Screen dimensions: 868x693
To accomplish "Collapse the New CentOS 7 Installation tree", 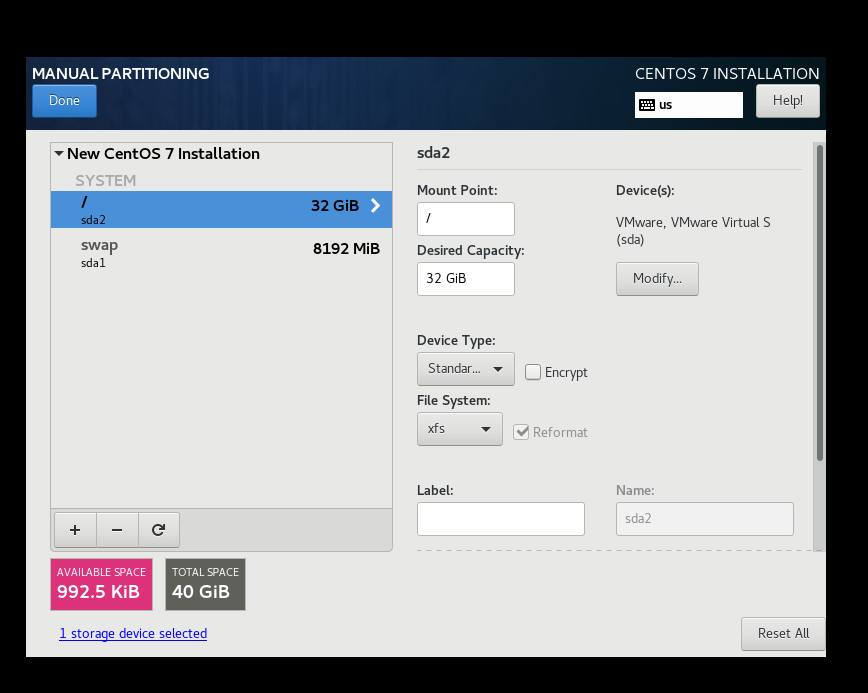I will click(59, 153).
